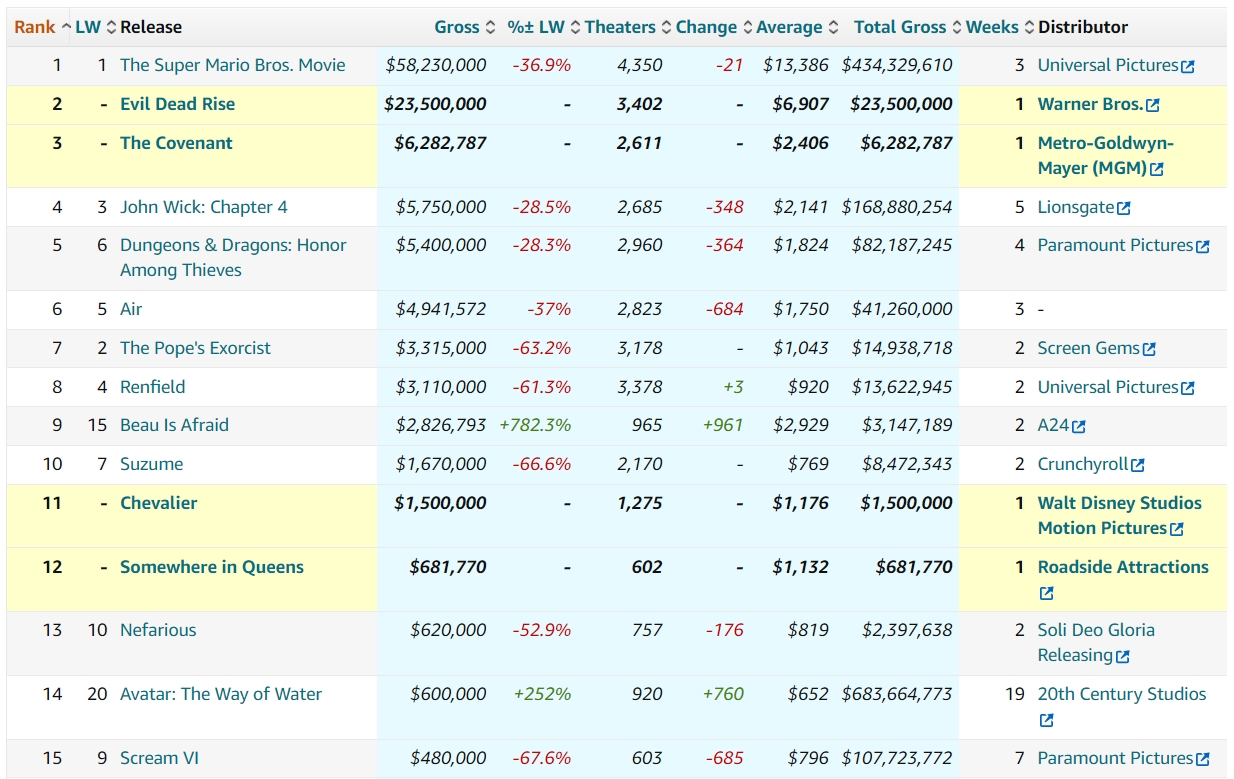Select the $13,386 average cell
The height and width of the screenshot is (779, 1234).
(796, 65)
